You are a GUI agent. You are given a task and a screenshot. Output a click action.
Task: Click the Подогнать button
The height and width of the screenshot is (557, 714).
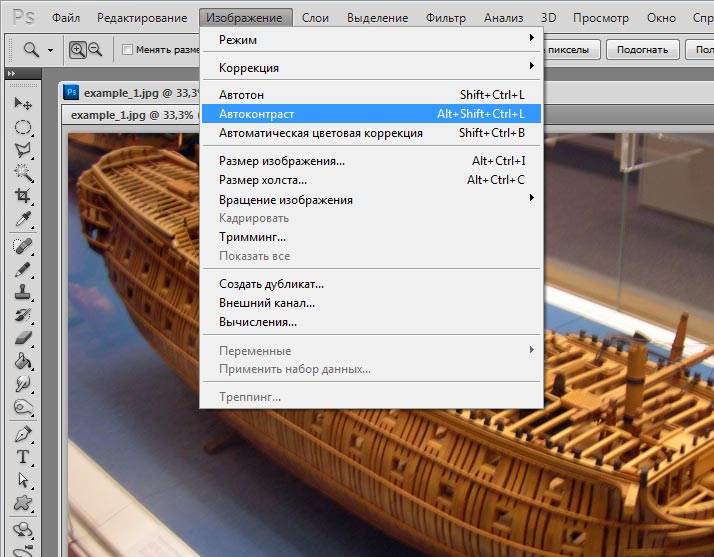642,49
